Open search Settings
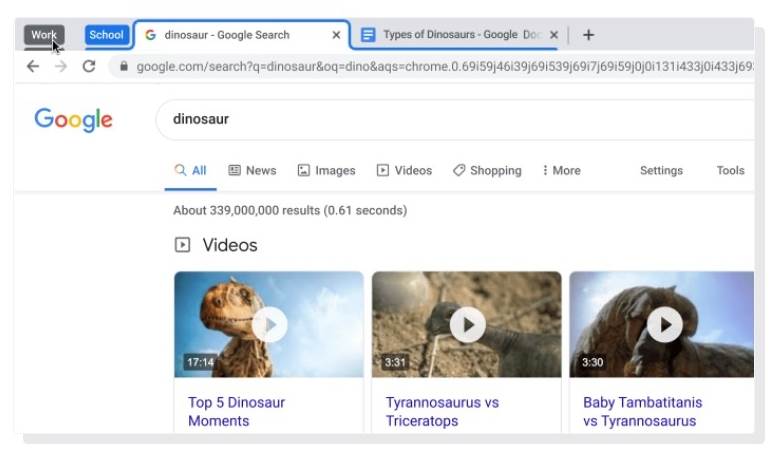Screen dimensions: 775x456 [x=661, y=171]
